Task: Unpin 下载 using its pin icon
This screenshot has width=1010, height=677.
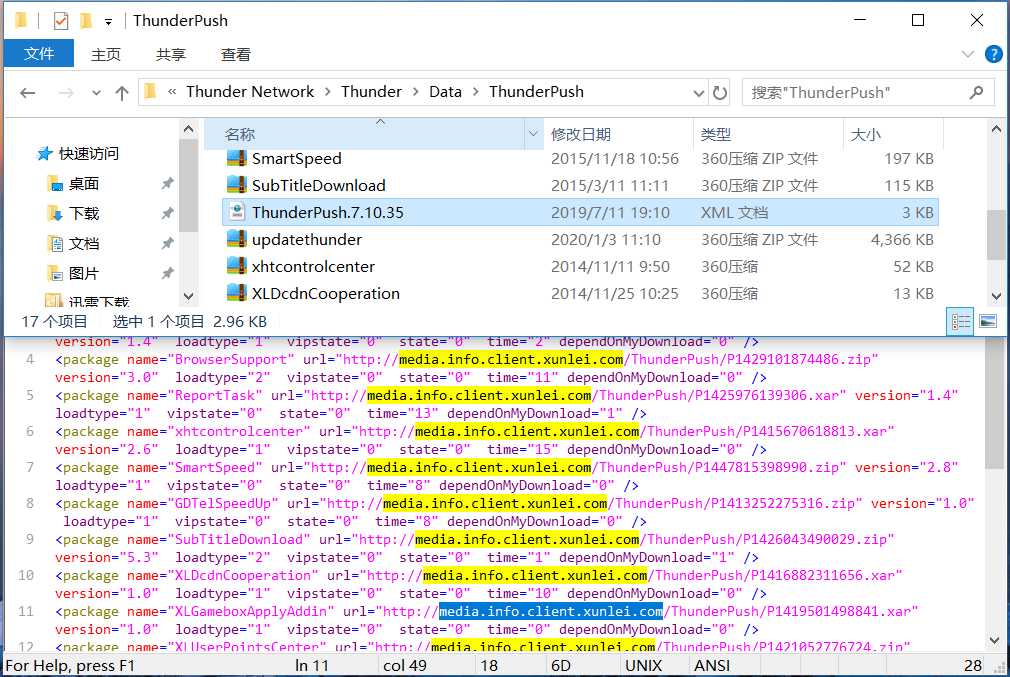Action: coord(167,213)
